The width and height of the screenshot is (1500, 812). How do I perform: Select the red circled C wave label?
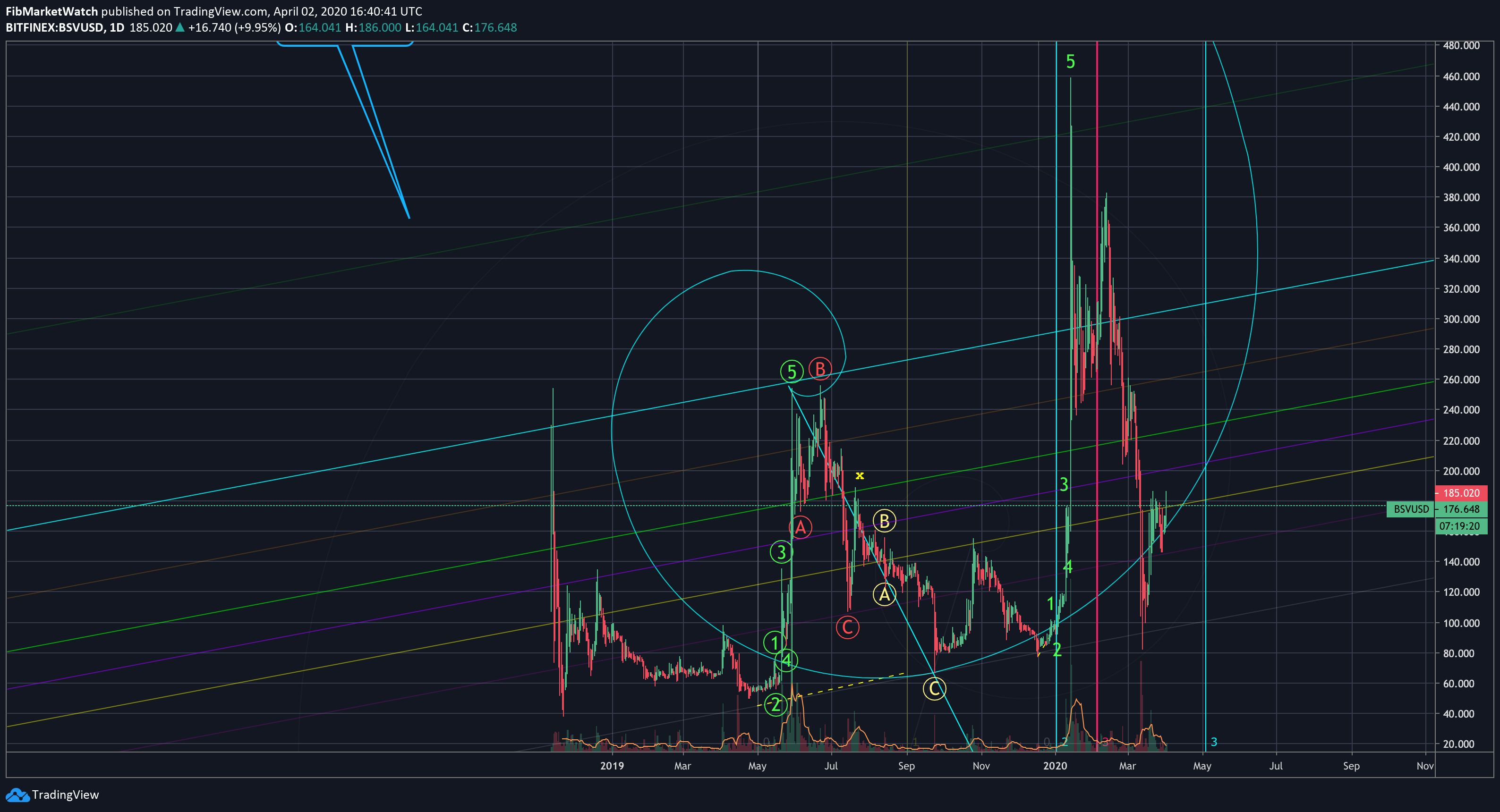(847, 627)
